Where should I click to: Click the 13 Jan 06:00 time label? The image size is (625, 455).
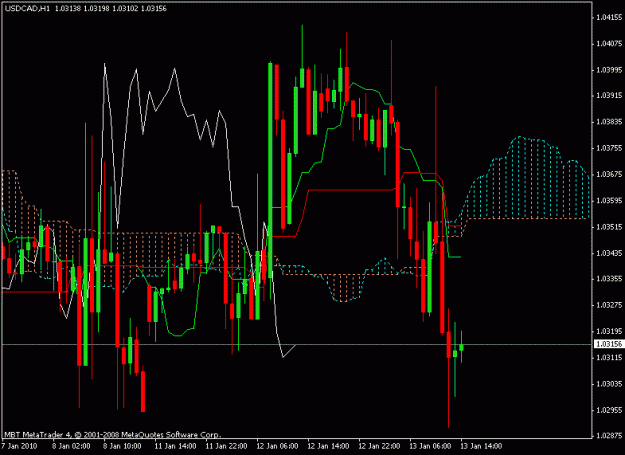430,446
